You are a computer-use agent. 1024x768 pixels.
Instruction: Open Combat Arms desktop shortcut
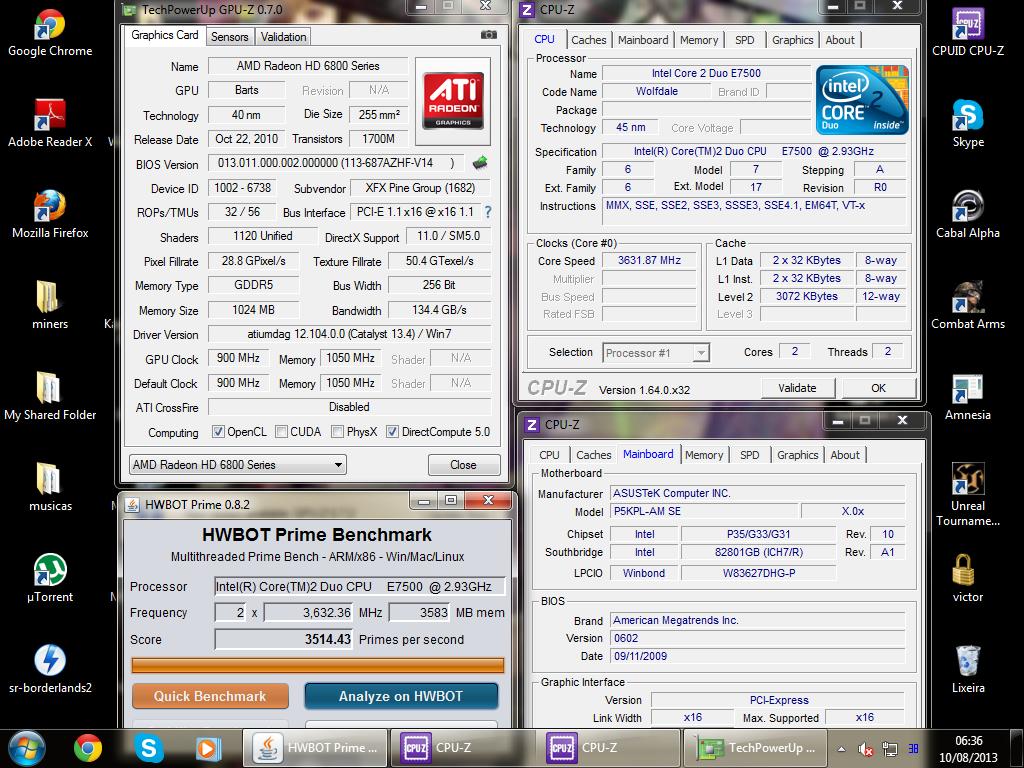[968, 305]
